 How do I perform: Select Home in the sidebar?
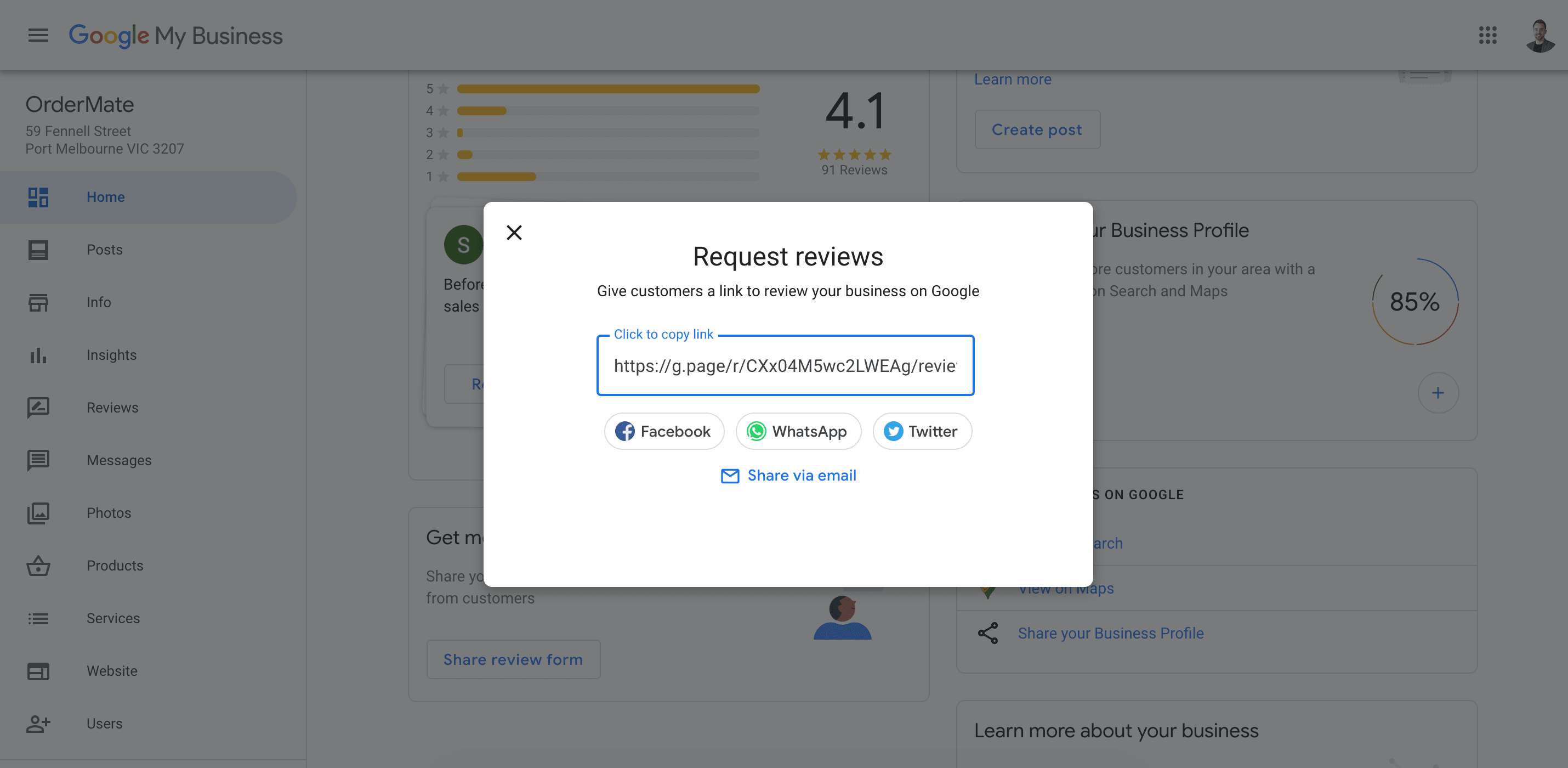pos(148,197)
